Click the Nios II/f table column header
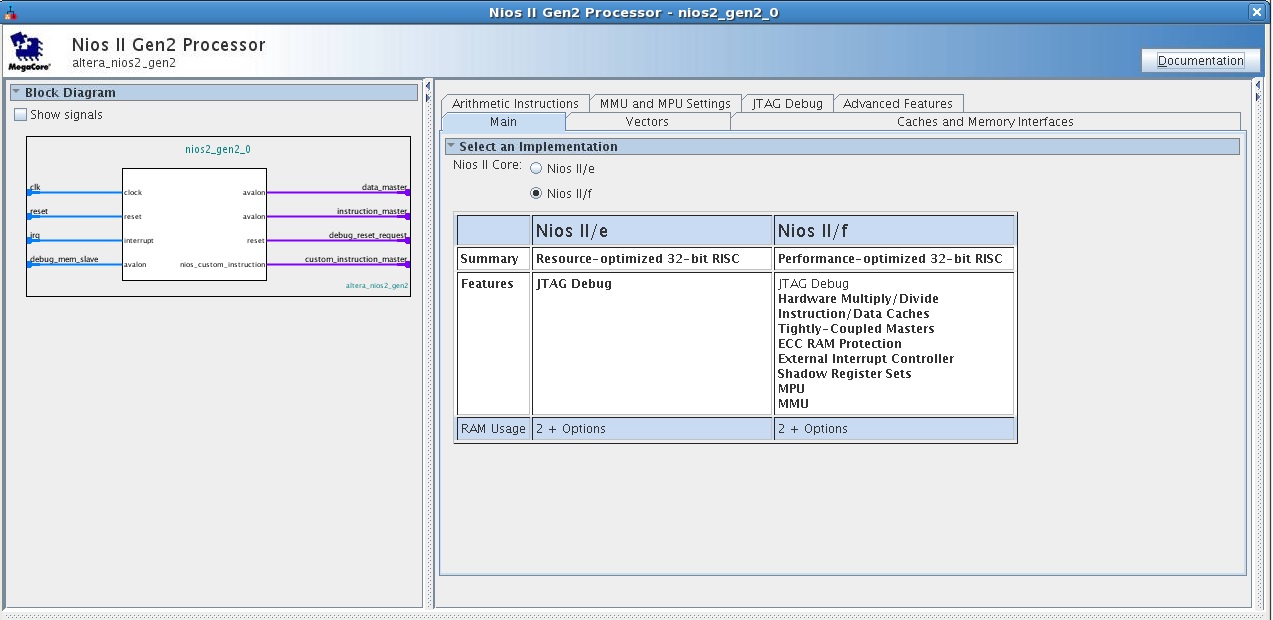Screen dimensions: 1273x620 click(894, 231)
